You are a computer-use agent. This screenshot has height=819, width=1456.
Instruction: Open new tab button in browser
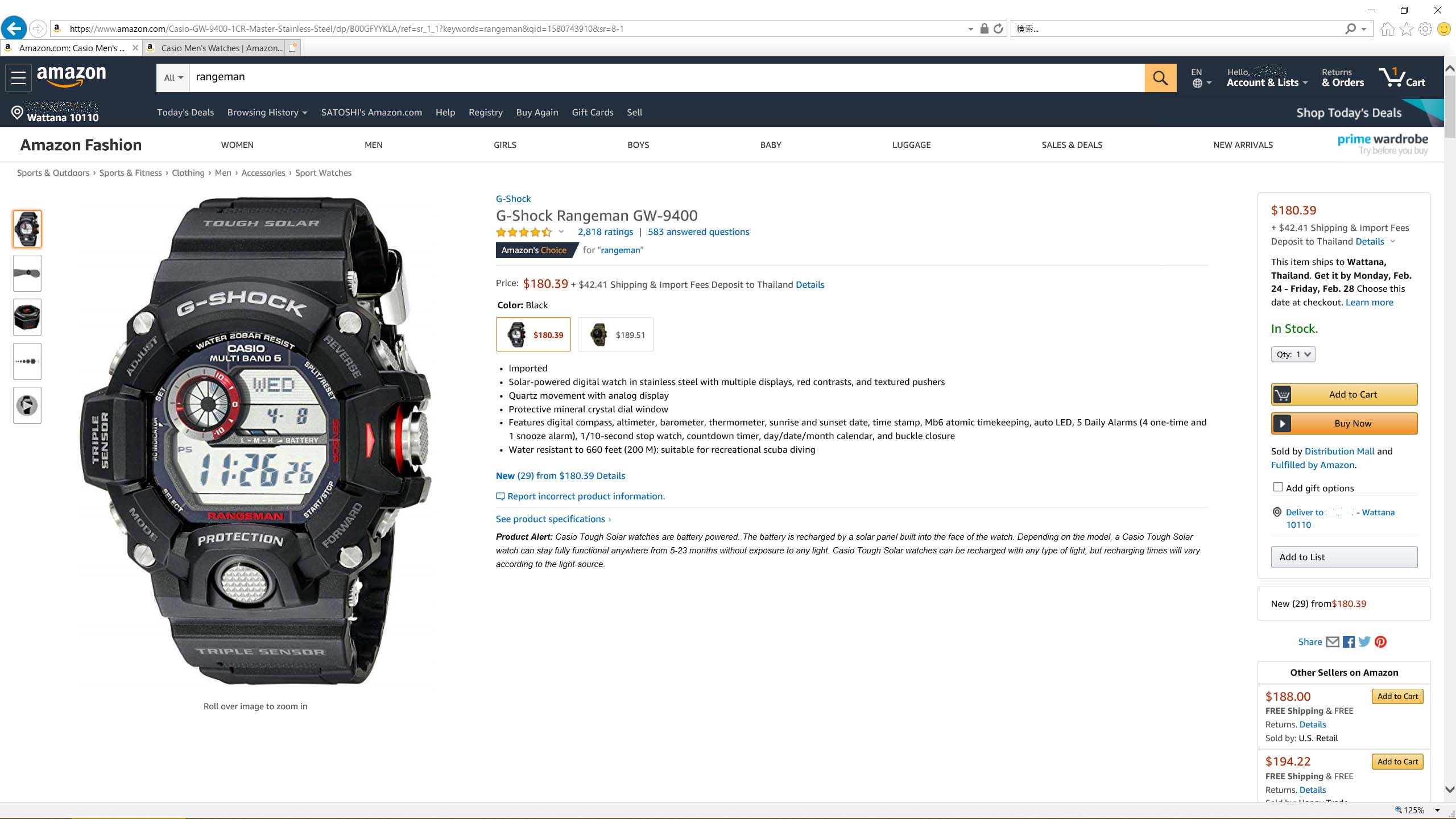pyautogui.click(x=292, y=48)
